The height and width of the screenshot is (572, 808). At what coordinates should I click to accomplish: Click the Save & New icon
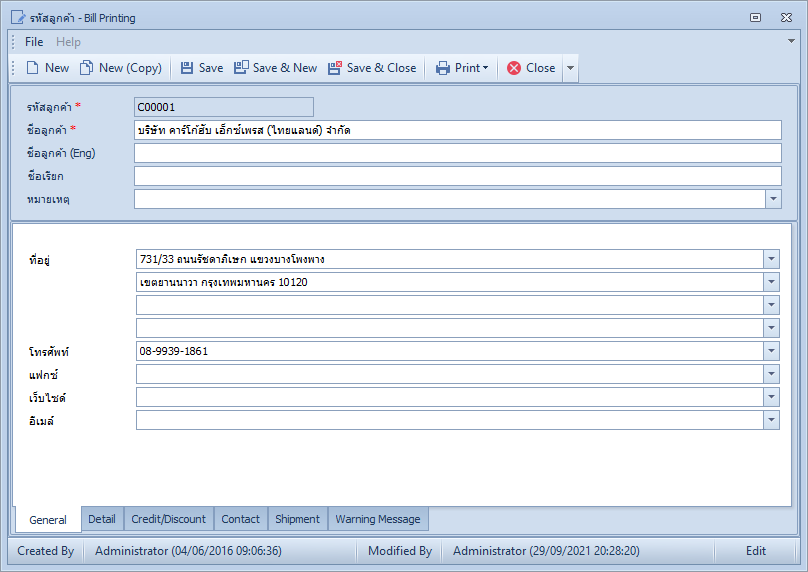point(241,68)
